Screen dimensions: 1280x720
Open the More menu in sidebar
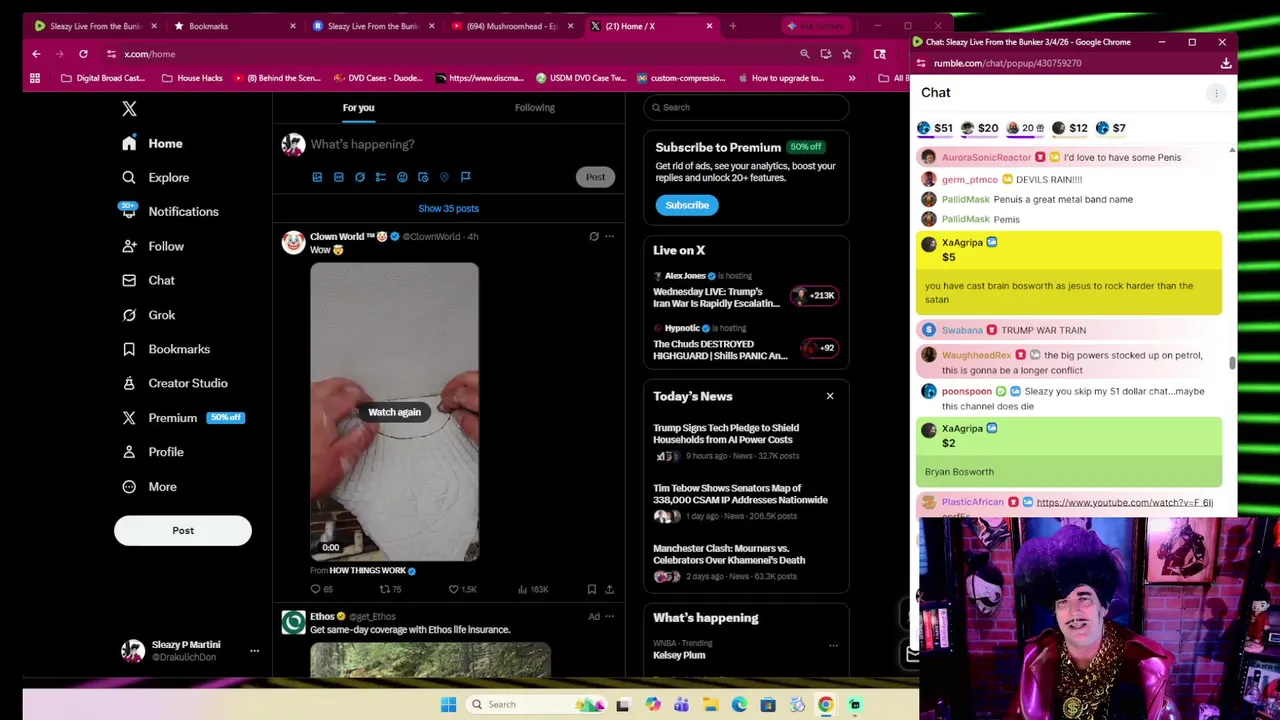pyautogui.click(x=149, y=487)
